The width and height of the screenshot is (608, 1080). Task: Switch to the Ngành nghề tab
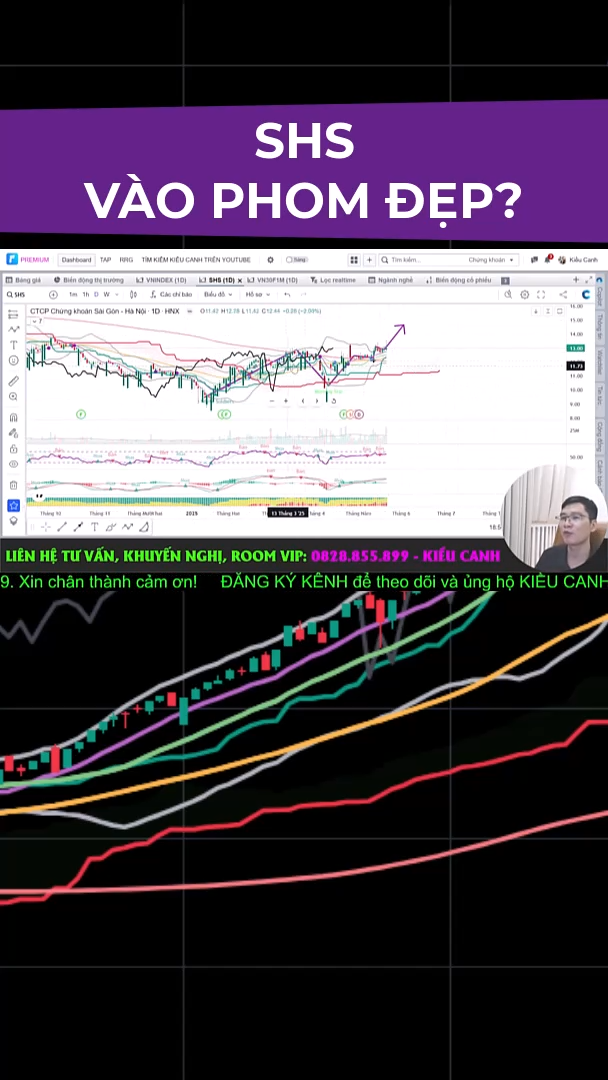390,280
